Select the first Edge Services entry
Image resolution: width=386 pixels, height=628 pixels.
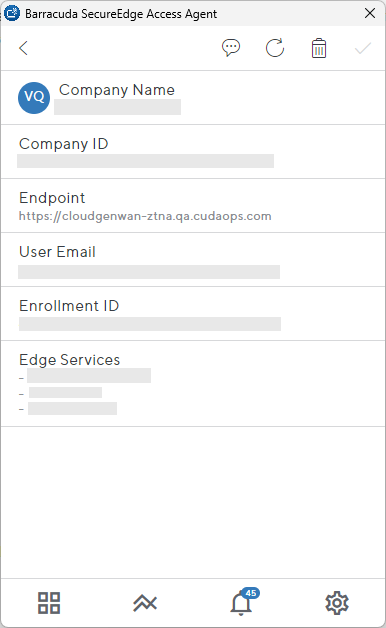point(89,376)
